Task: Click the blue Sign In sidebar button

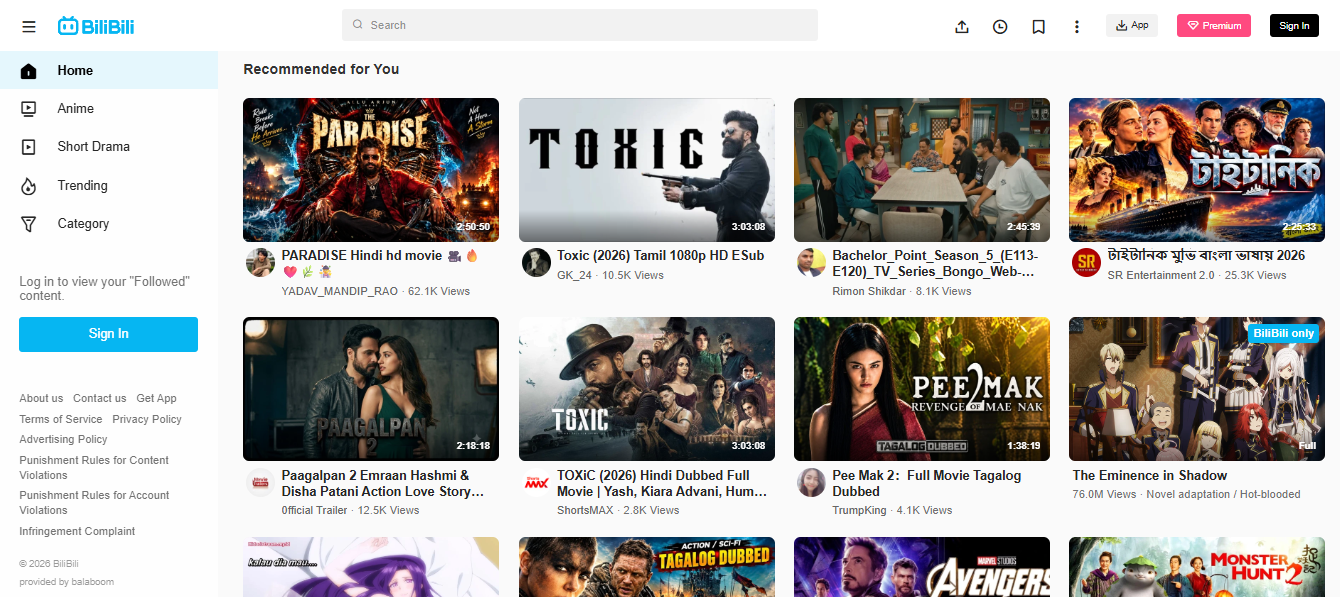Action: (108, 334)
